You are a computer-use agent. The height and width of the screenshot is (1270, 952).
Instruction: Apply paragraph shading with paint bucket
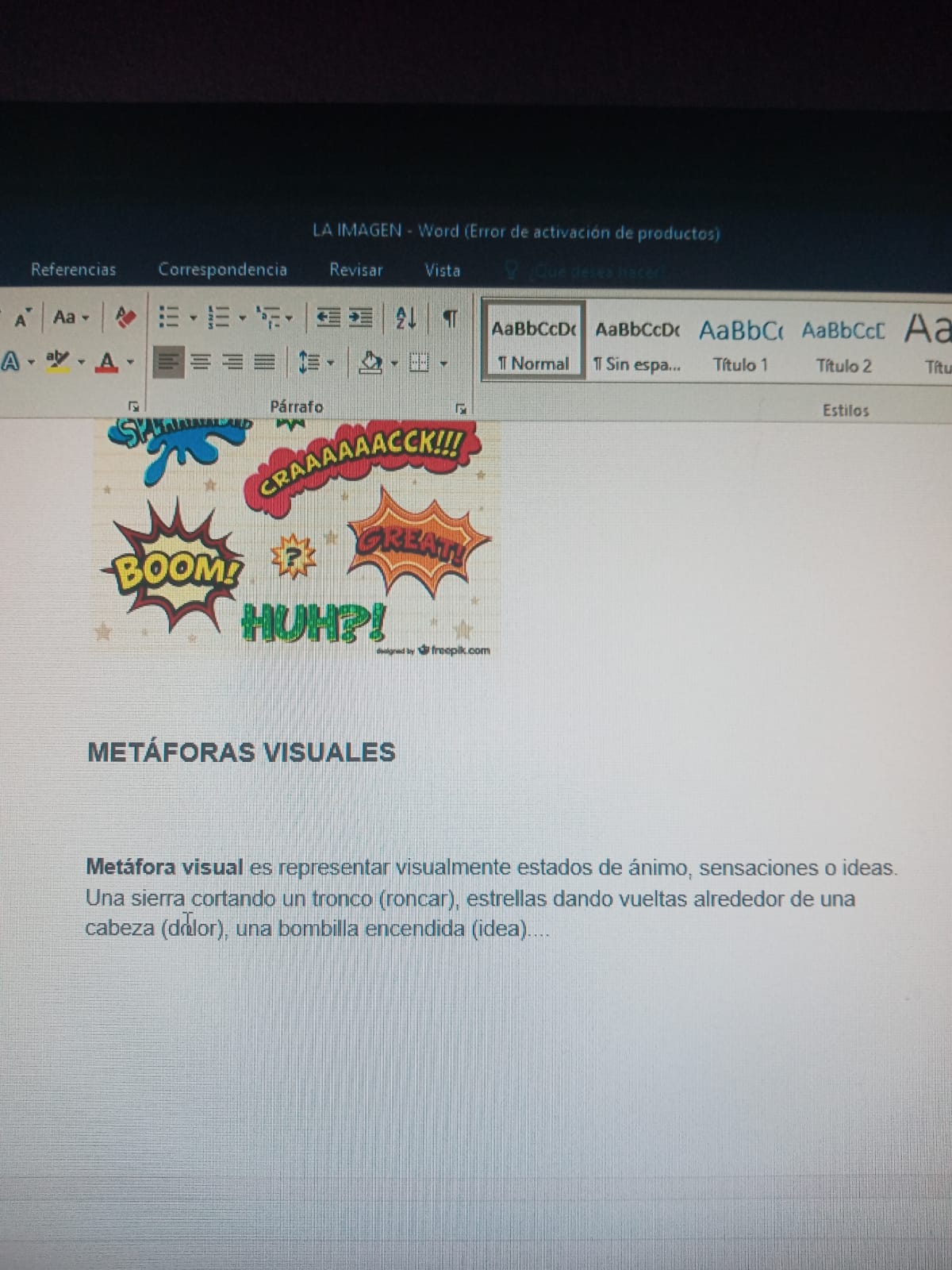pos(370,364)
